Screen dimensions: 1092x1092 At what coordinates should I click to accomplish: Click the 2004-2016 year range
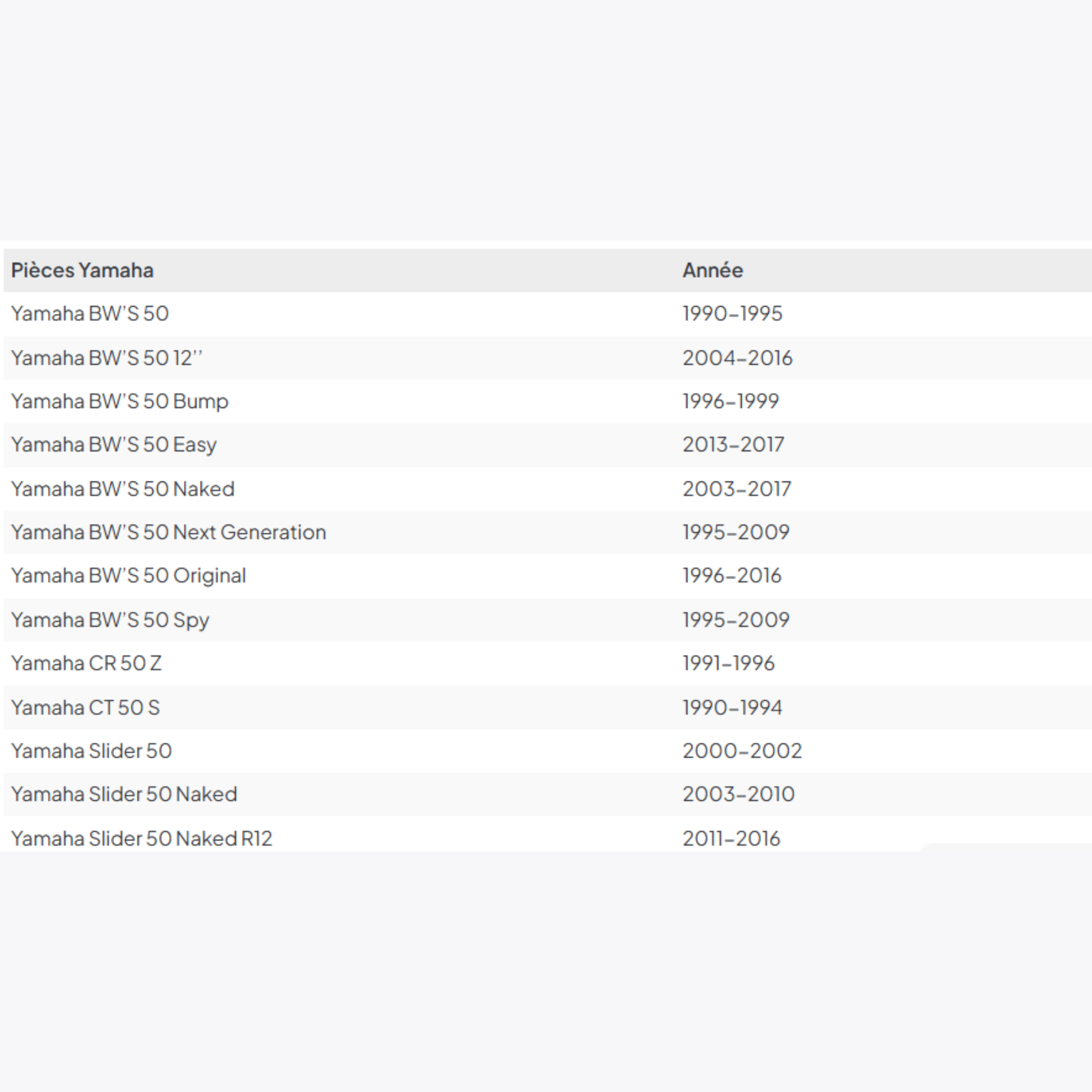point(737,358)
